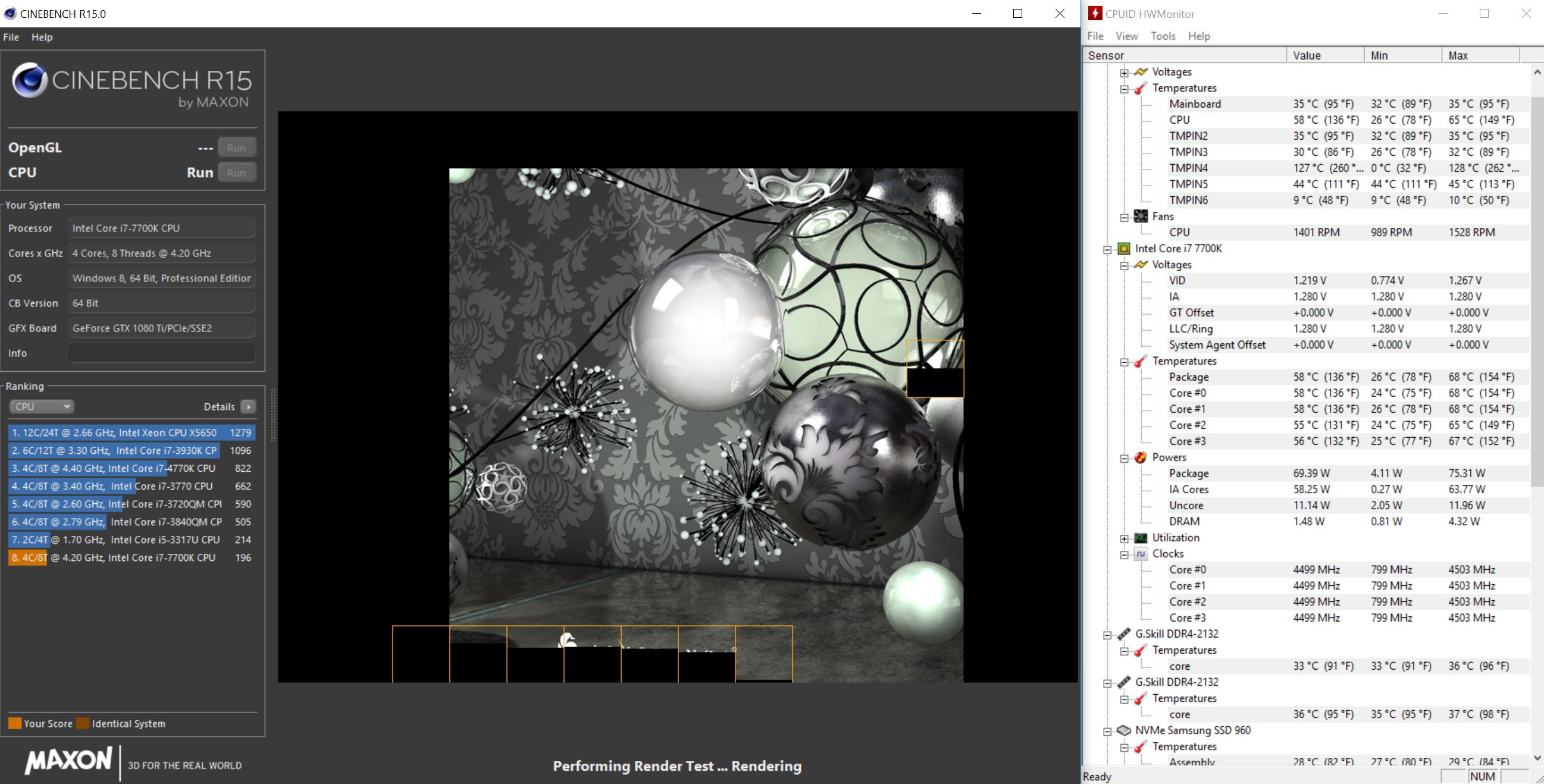This screenshot has height=784, width=1544.
Task: Click the Details arrow button in Ranking
Action: click(x=248, y=406)
